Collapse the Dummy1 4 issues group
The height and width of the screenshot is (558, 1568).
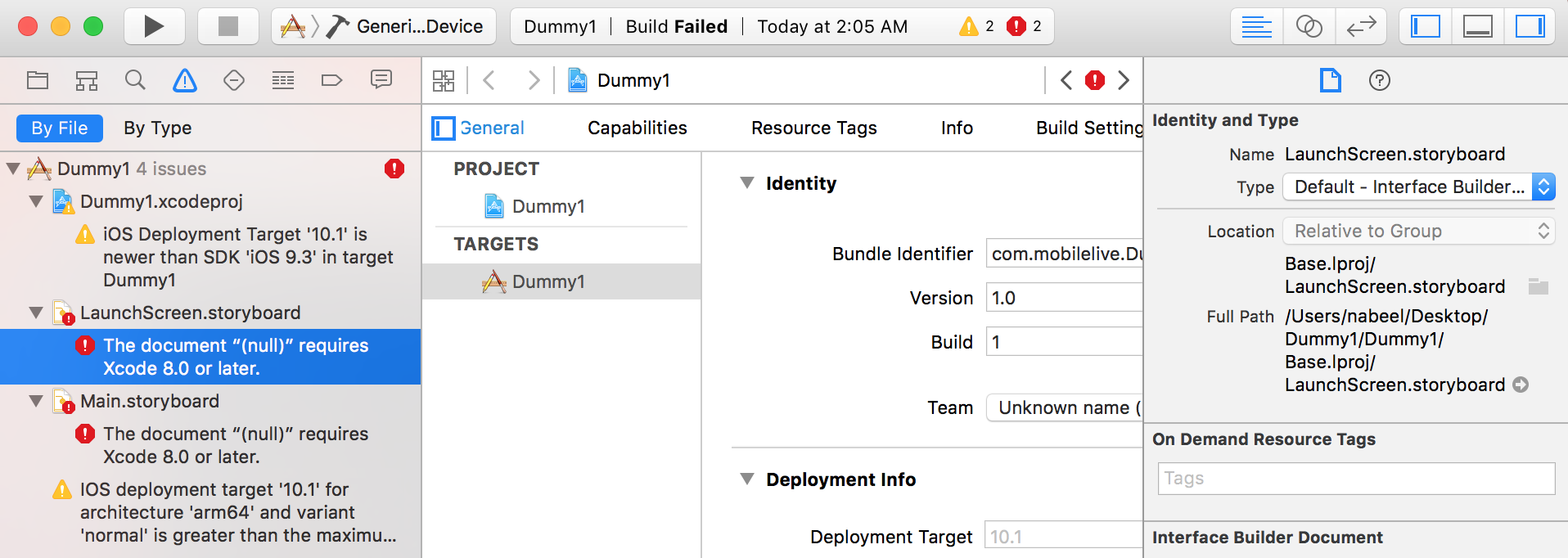point(13,169)
